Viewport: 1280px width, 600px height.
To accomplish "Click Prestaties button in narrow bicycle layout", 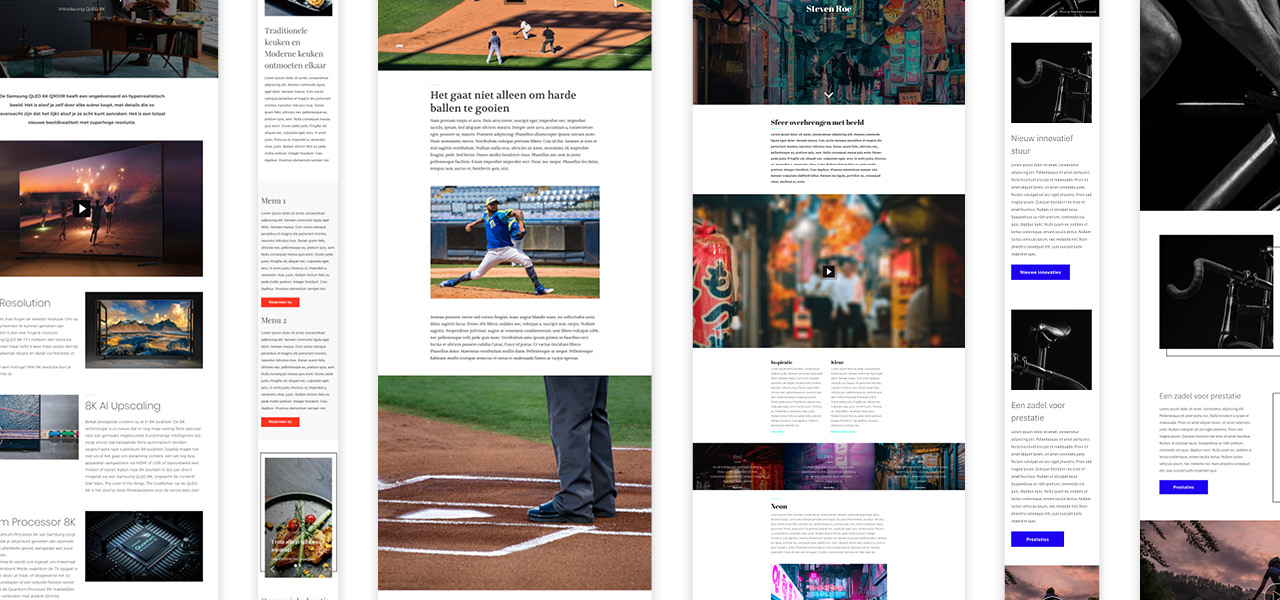I will (1037, 539).
